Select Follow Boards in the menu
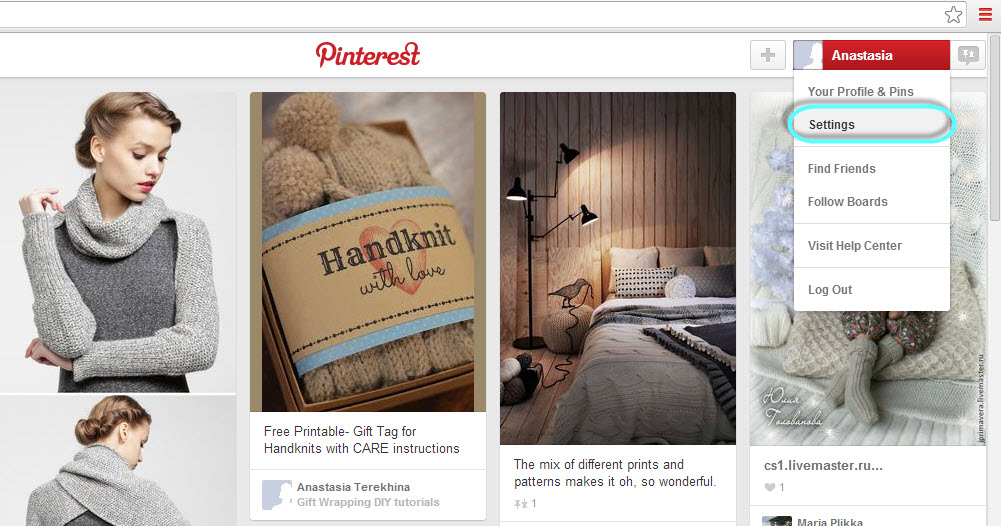The width and height of the screenshot is (1001, 526). tap(847, 202)
